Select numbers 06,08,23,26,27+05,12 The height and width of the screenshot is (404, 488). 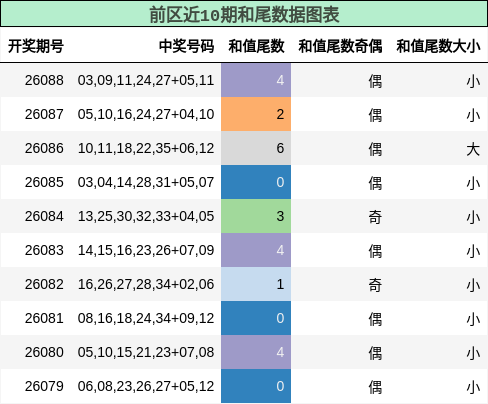pos(146,386)
